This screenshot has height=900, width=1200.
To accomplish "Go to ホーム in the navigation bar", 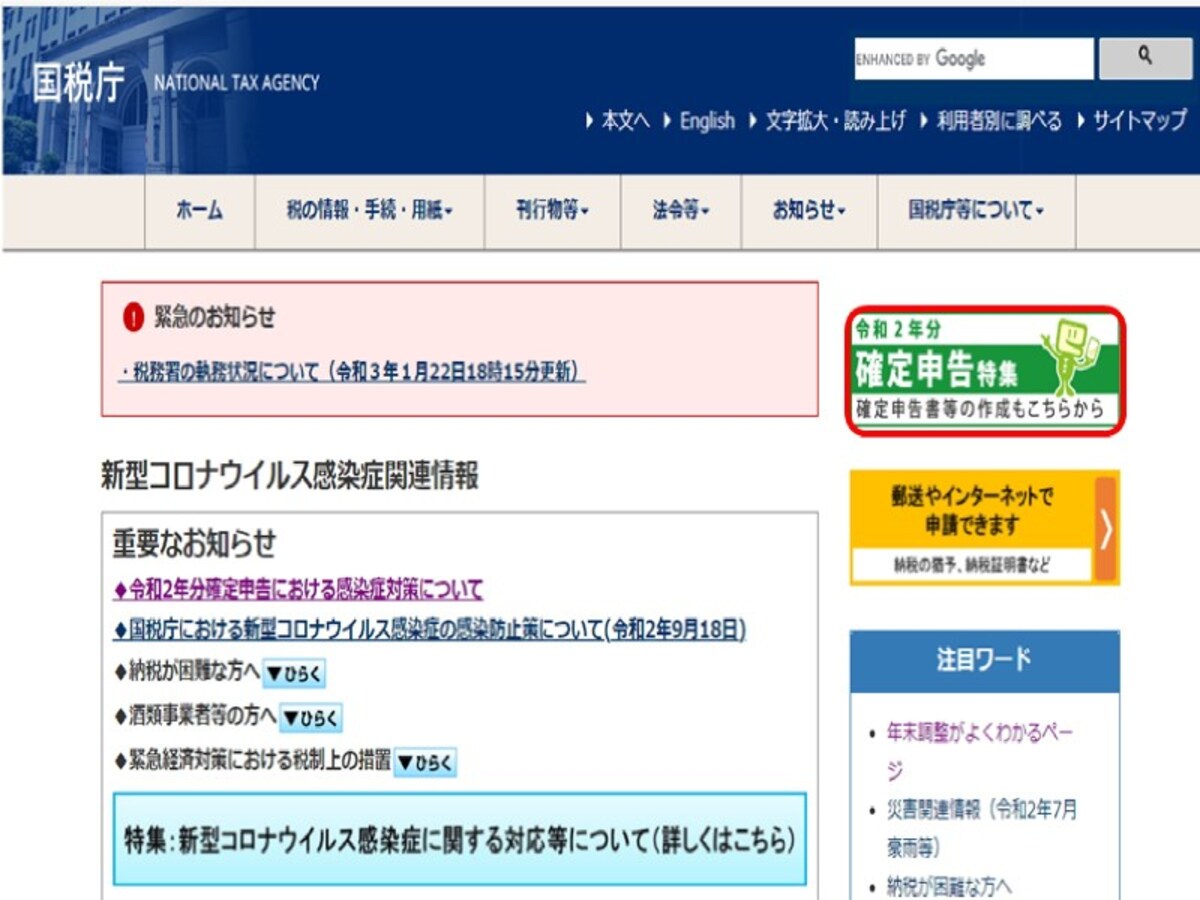I will click(200, 211).
